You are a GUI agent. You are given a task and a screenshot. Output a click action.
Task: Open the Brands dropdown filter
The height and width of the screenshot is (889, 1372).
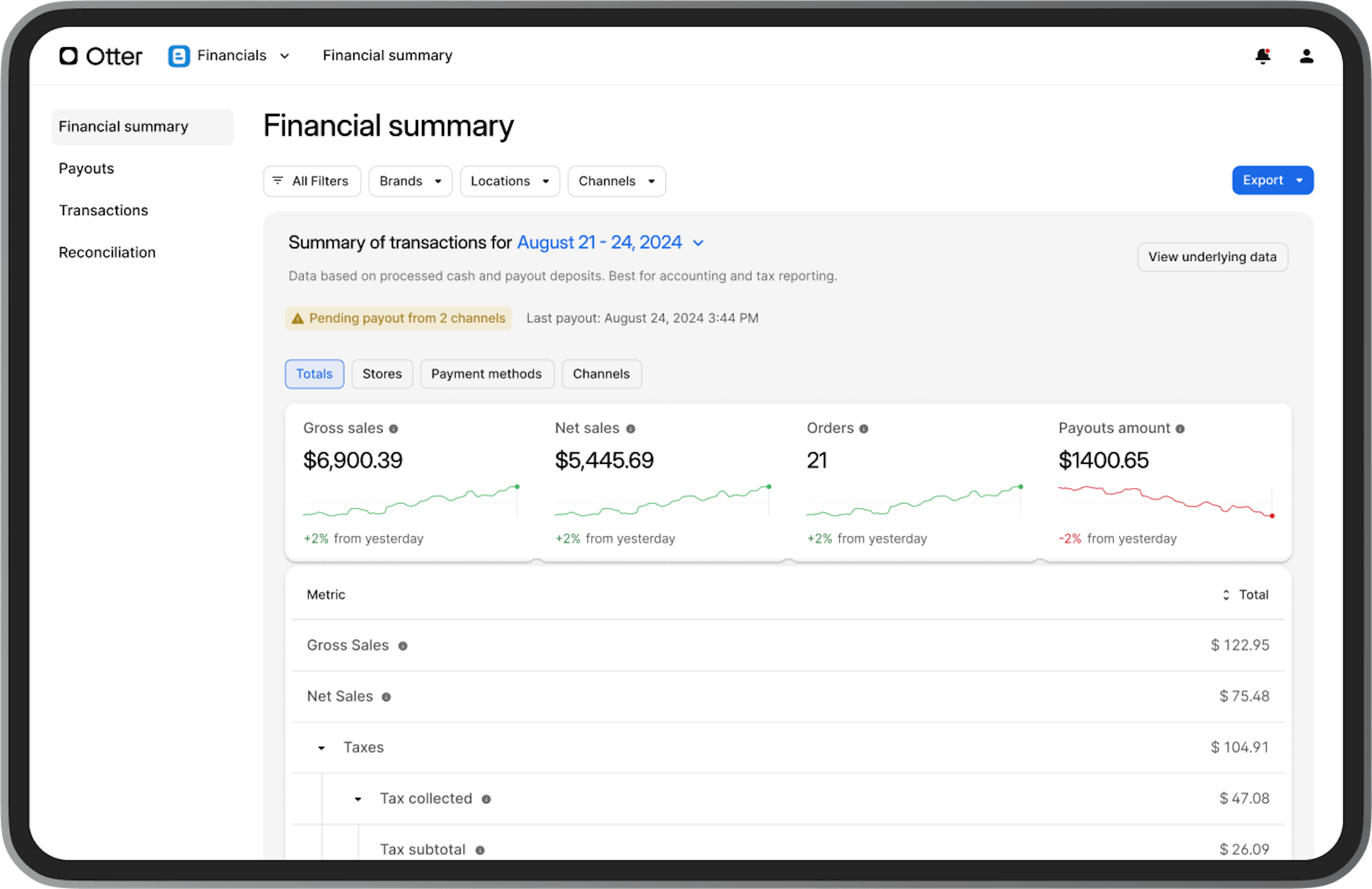pyautogui.click(x=411, y=181)
